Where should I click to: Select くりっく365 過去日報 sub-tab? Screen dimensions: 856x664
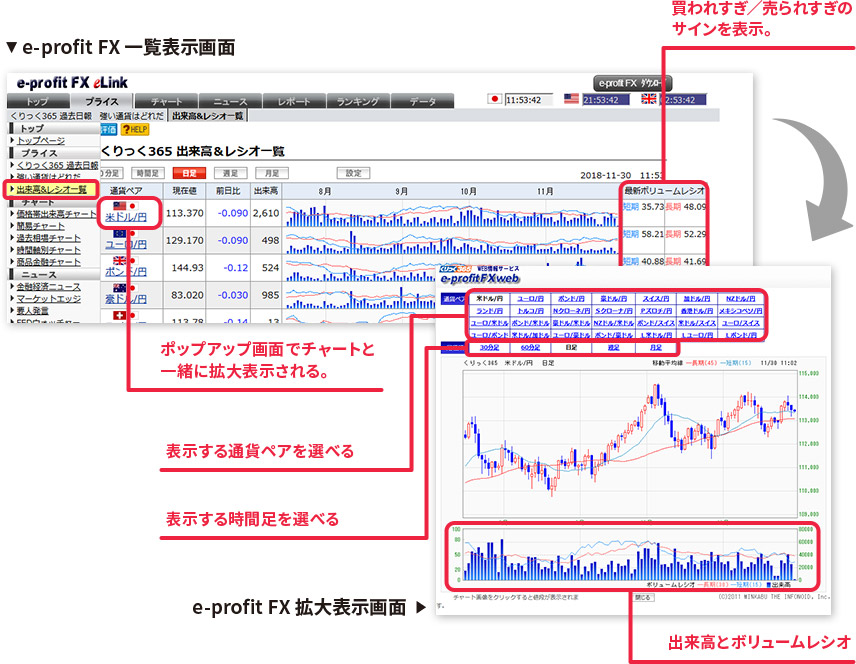click(x=52, y=116)
